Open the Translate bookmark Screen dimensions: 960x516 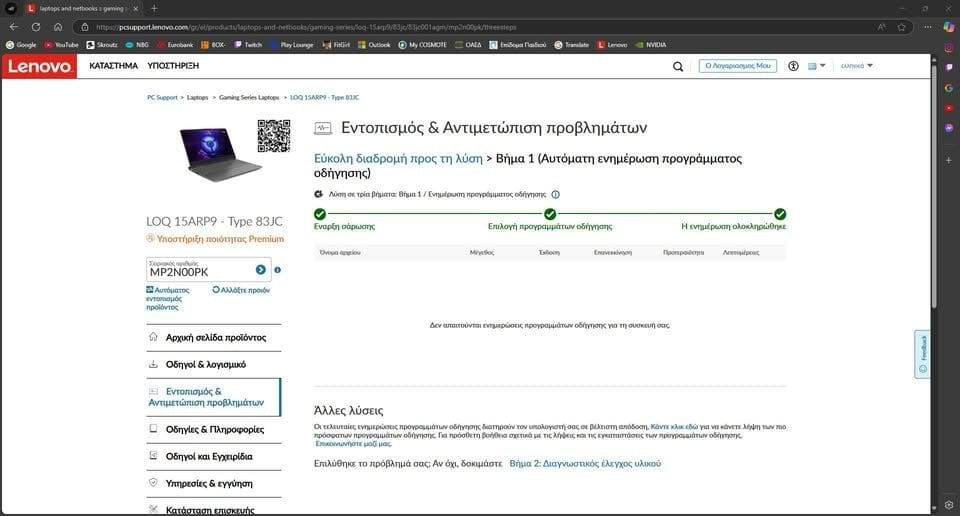pos(572,45)
